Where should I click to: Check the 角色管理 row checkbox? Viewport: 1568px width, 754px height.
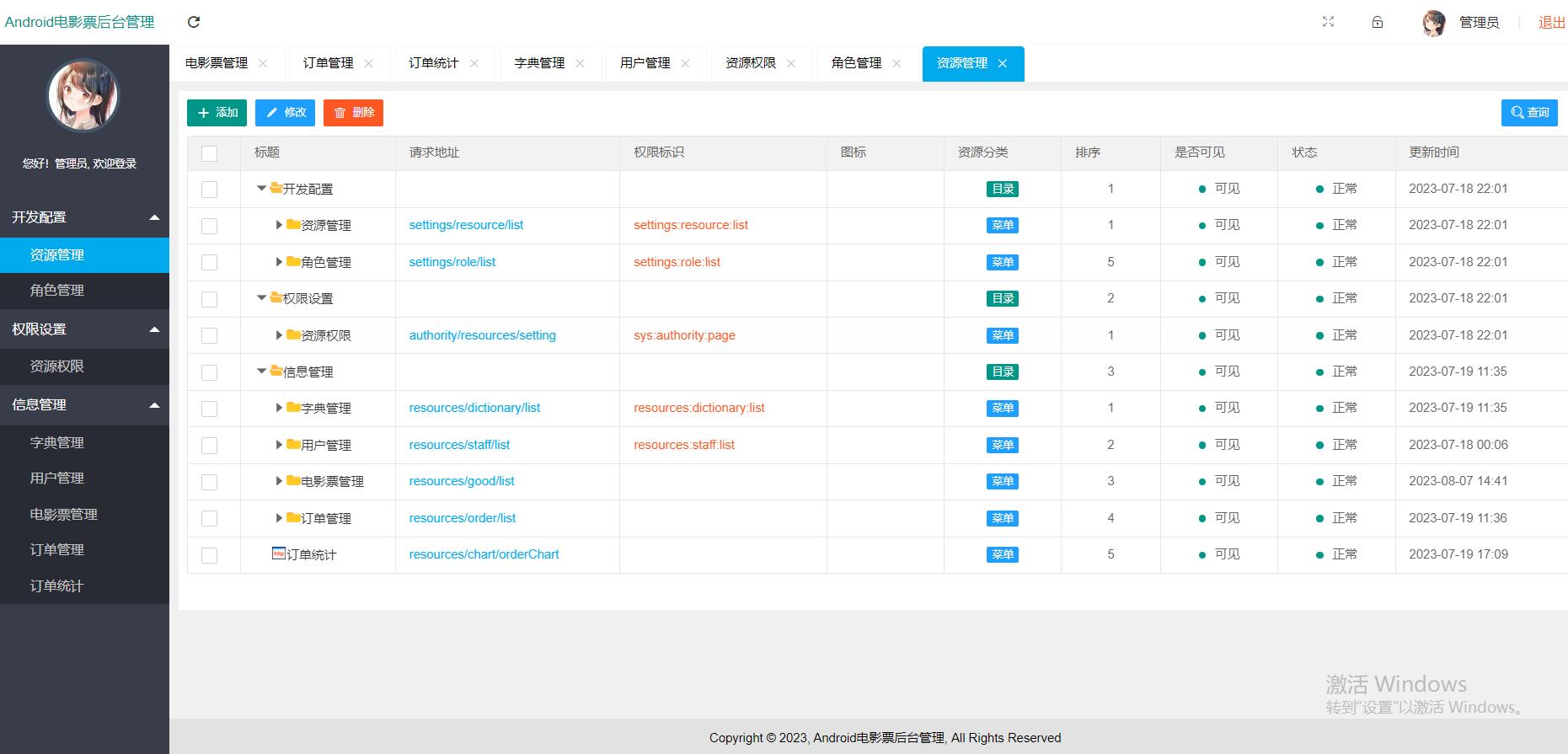210,263
